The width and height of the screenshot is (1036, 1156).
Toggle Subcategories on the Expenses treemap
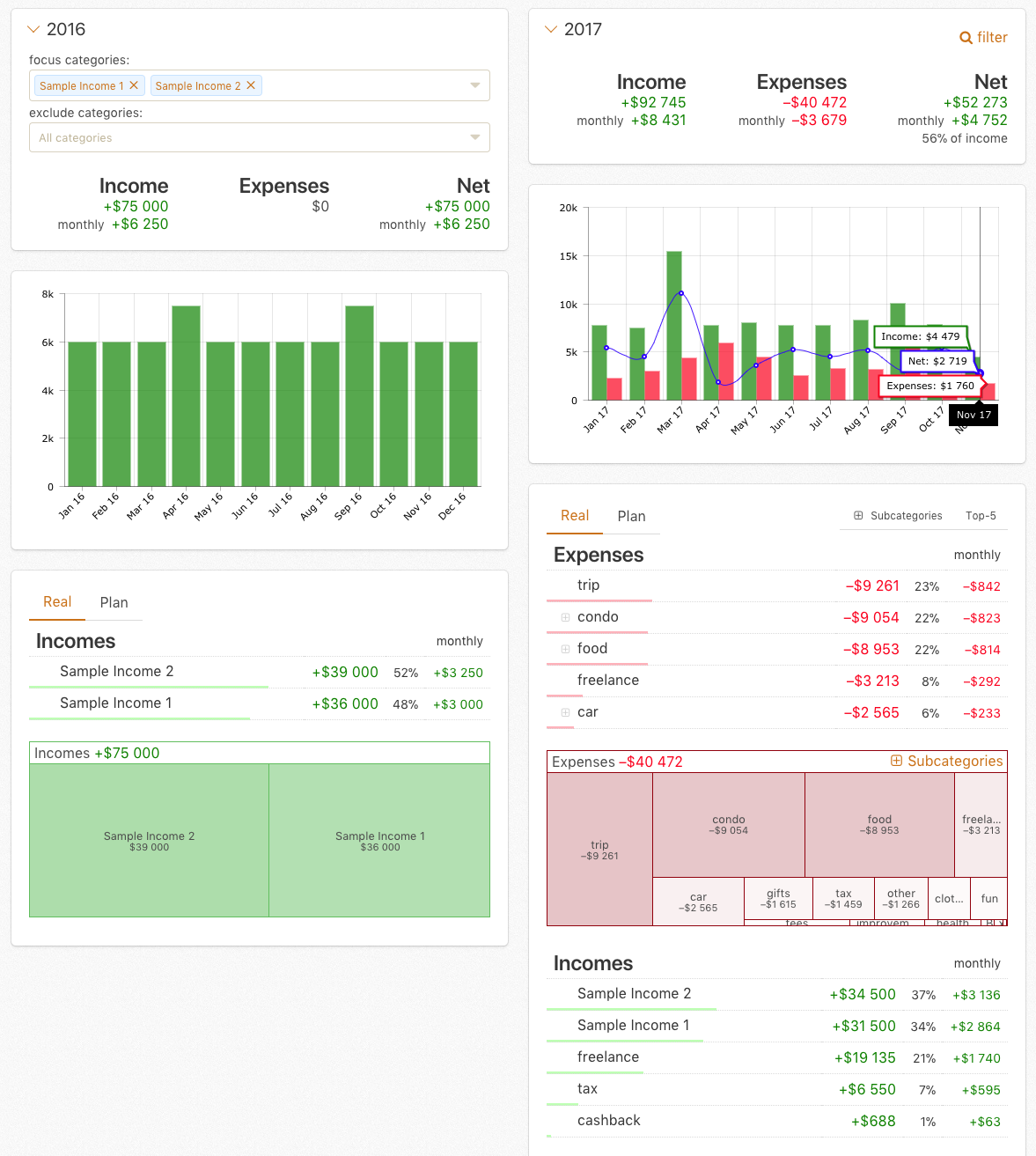click(x=946, y=761)
